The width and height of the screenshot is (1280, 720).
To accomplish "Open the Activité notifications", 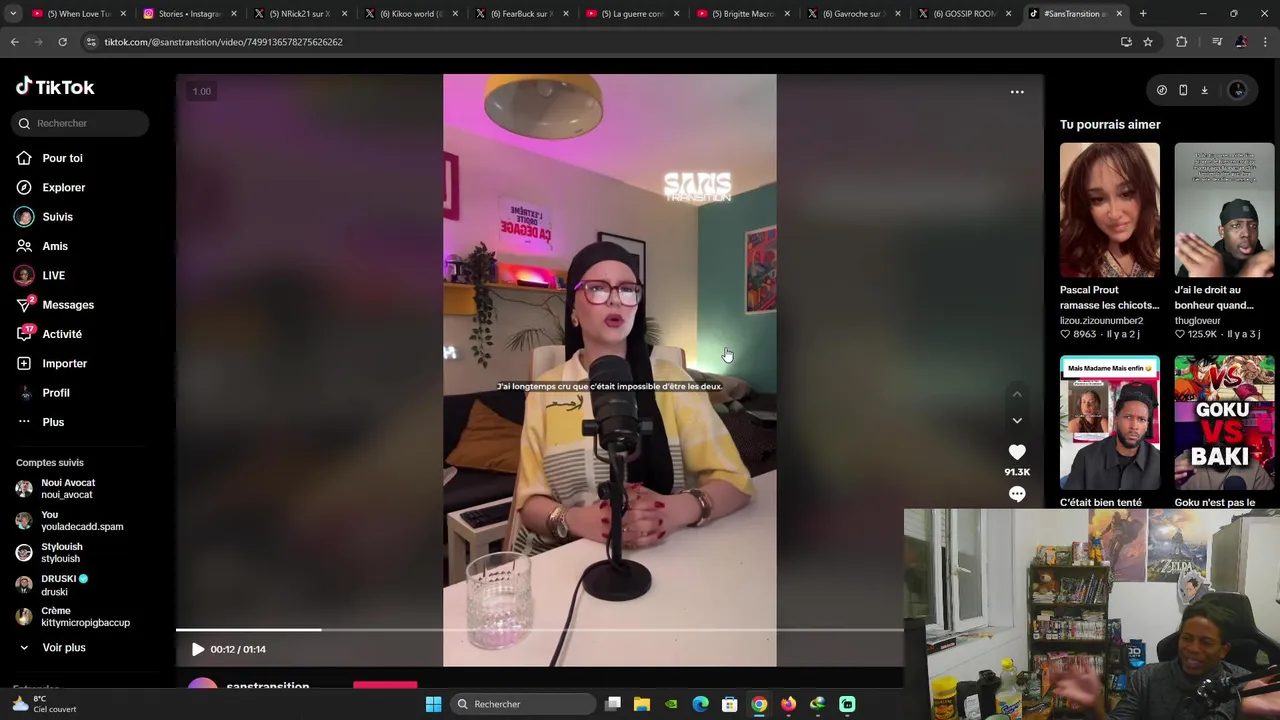I will pyautogui.click(x=62, y=334).
